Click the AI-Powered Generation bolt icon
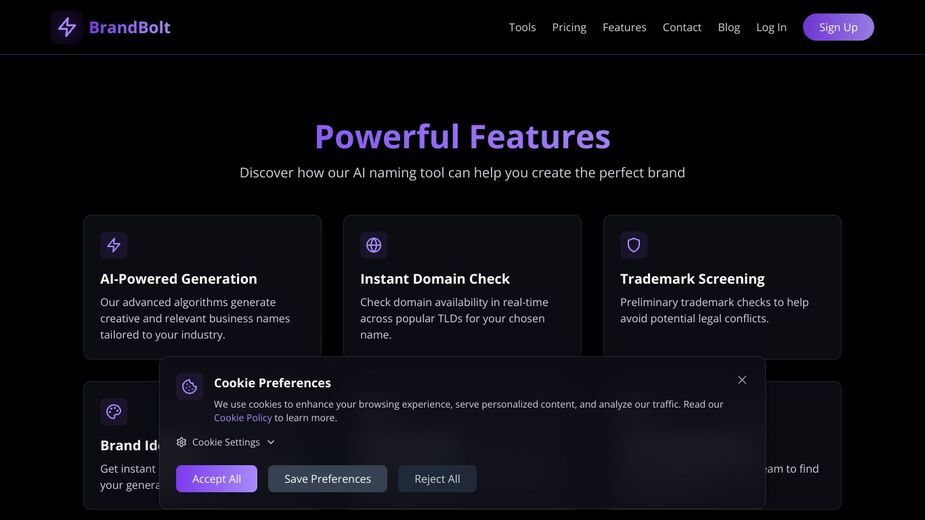The height and width of the screenshot is (520, 925). tap(114, 245)
